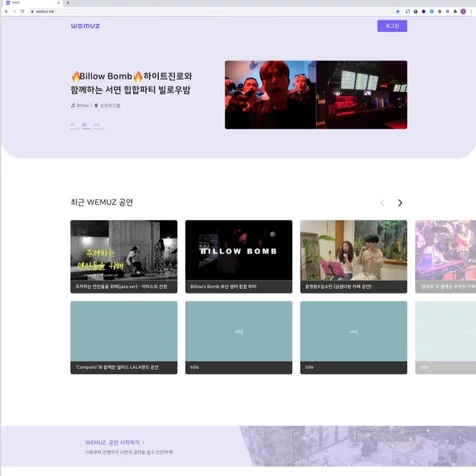
Task: Open the Compello LALA band performance card
Action: [x=124, y=337]
